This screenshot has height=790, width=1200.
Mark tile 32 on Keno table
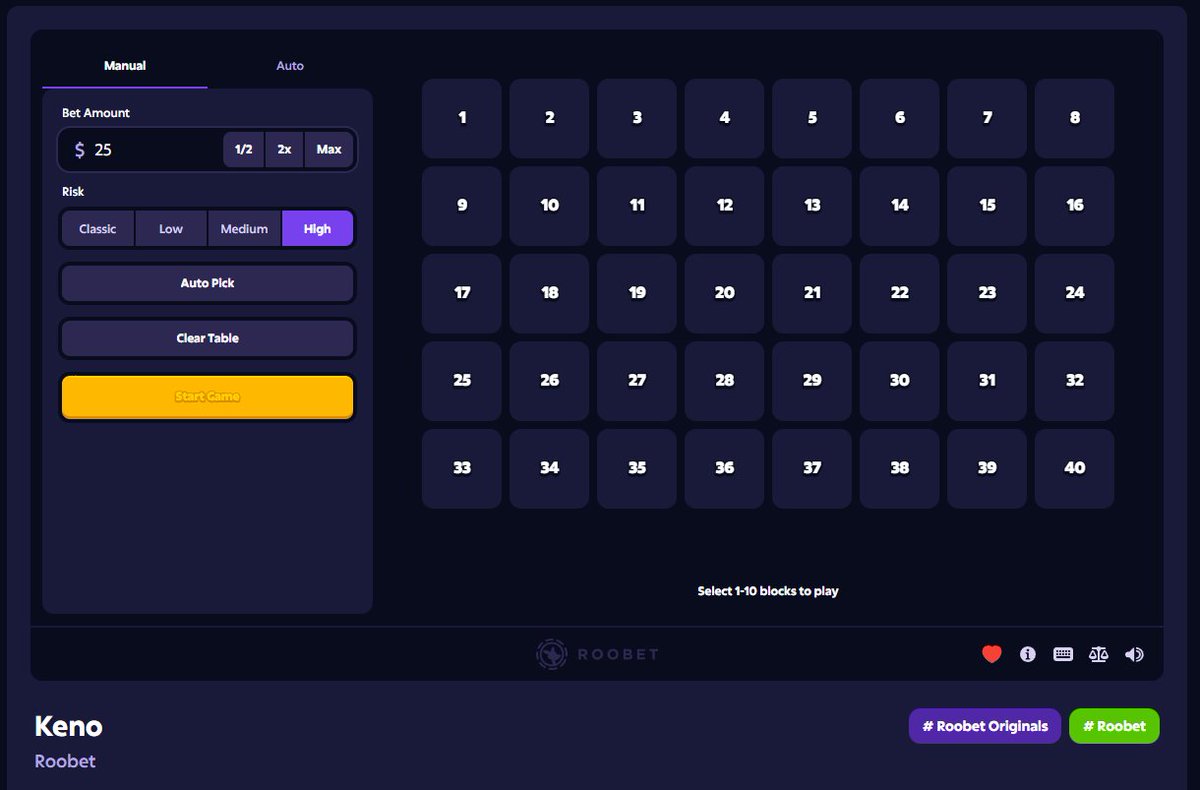[x=1074, y=381]
